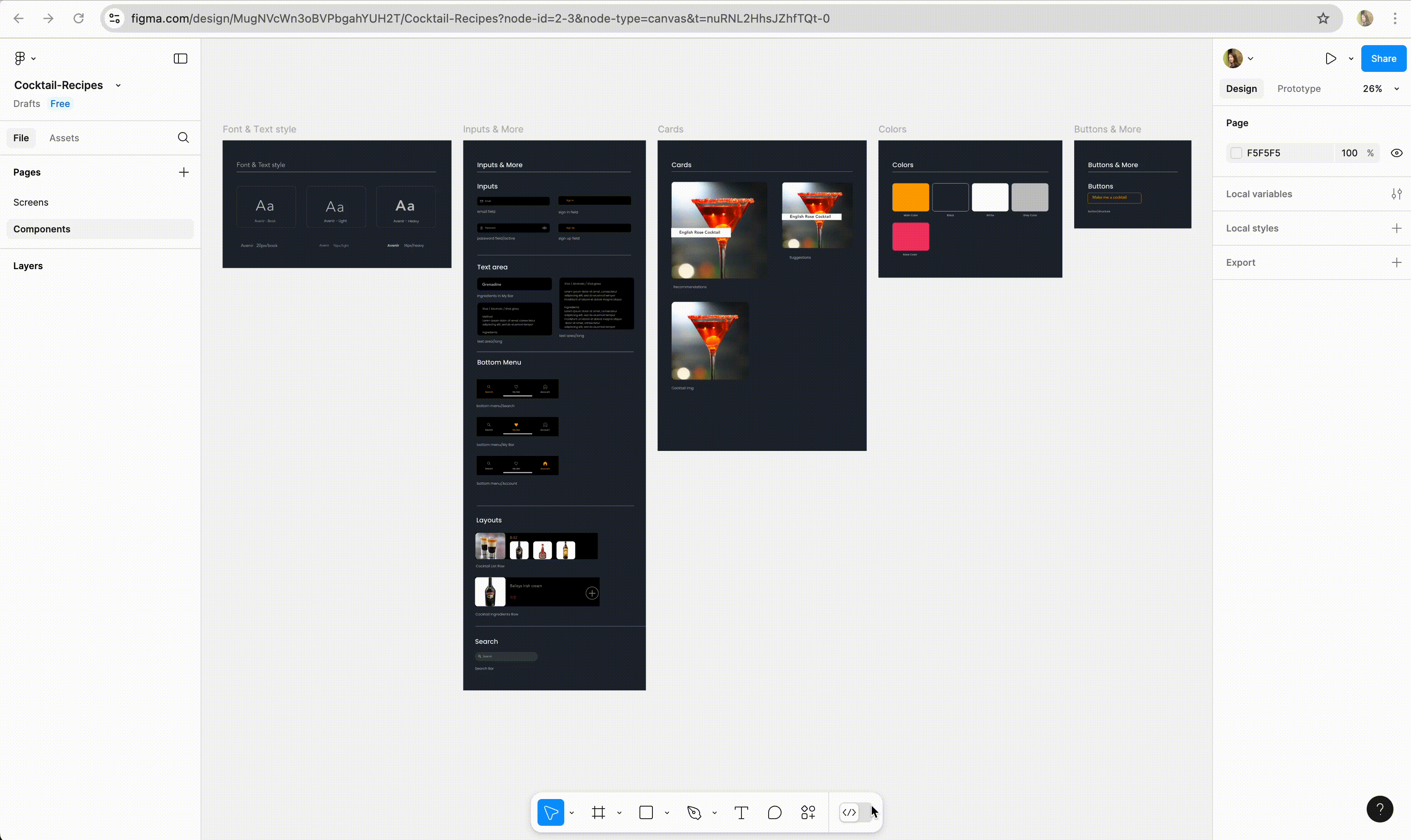Image resolution: width=1411 pixels, height=840 pixels.
Task: Switch to the Assets tab
Action: (64, 138)
